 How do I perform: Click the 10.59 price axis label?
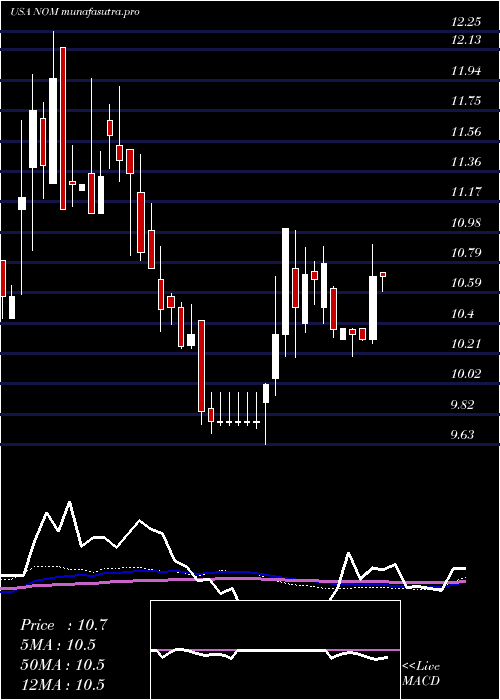click(466, 283)
